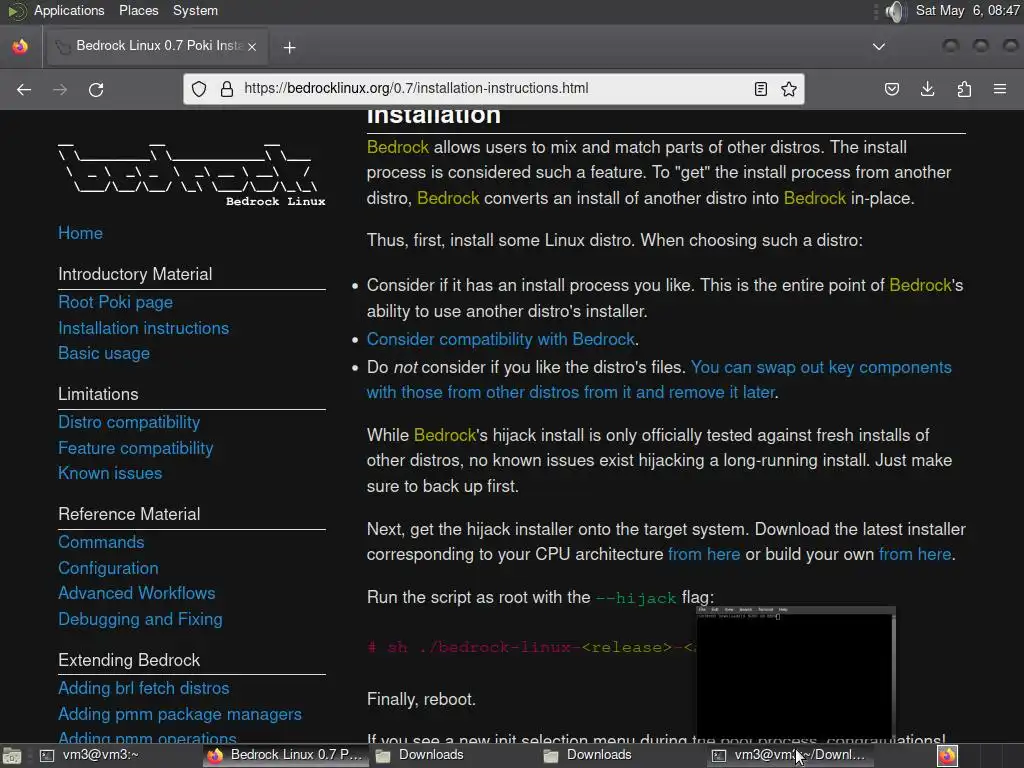This screenshot has width=1024, height=768.
Task: Open the Home sidebar link
Action: tap(80, 233)
